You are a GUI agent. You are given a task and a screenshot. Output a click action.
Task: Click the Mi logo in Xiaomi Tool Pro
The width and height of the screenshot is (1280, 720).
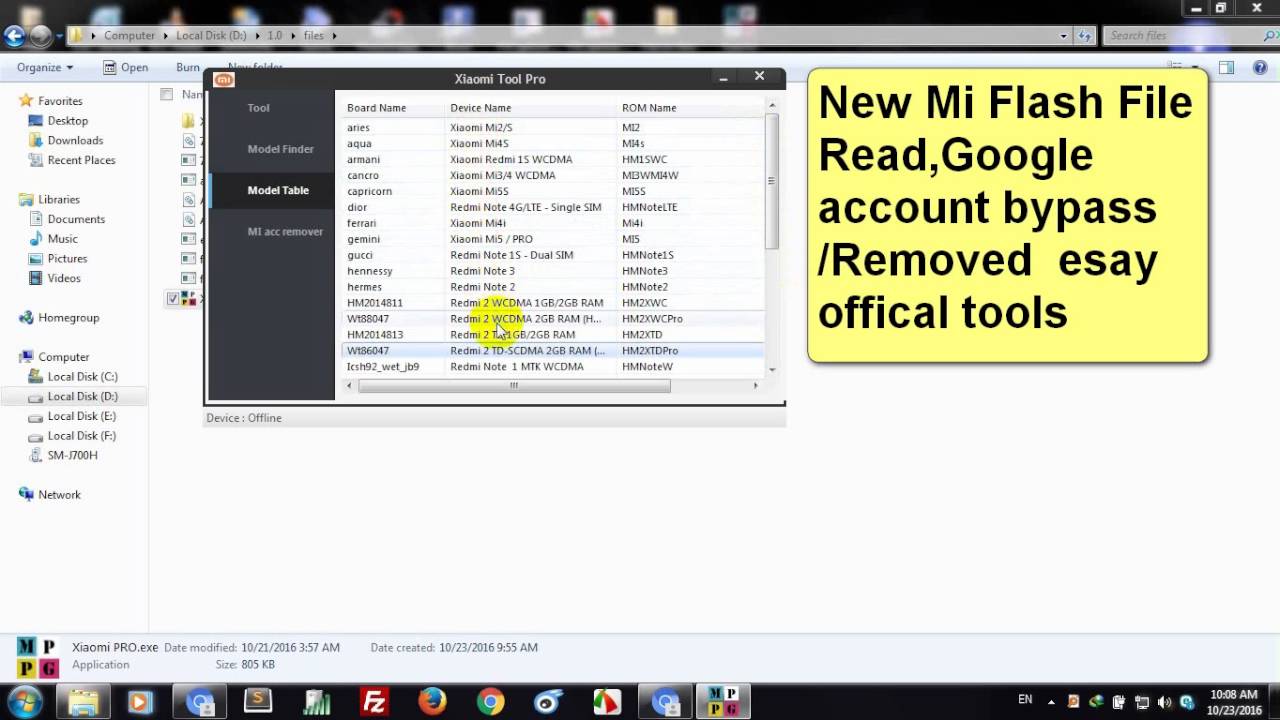(x=224, y=79)
